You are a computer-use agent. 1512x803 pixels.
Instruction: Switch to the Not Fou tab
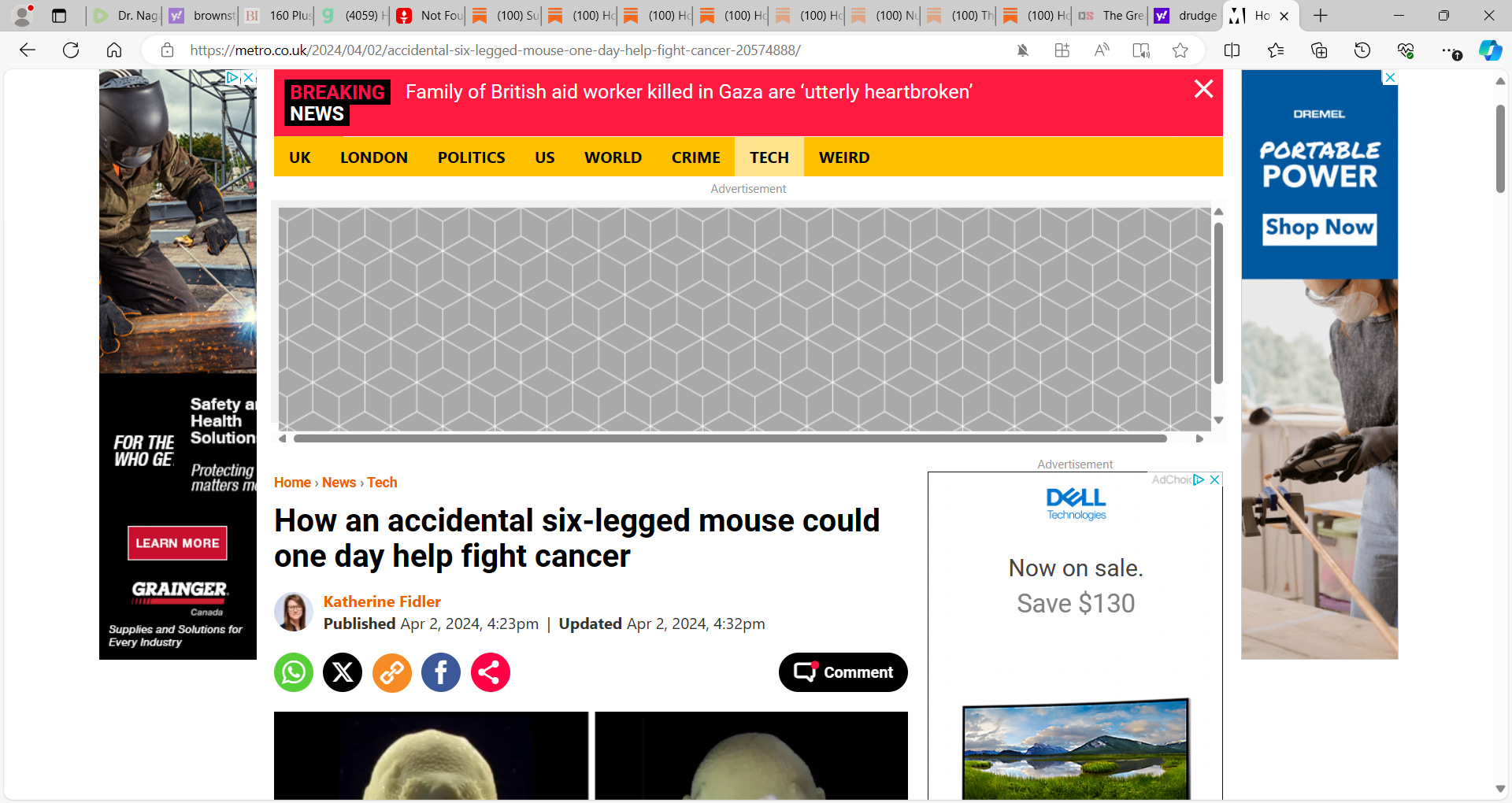(x=429, y=16)
